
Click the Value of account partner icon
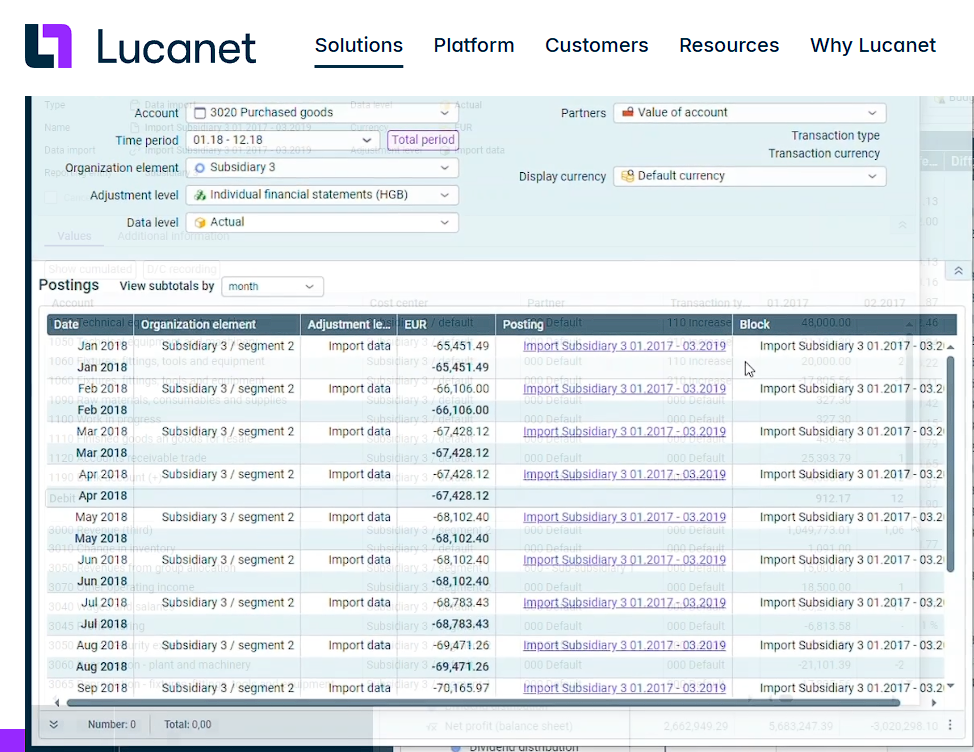(x=628, y=112)
